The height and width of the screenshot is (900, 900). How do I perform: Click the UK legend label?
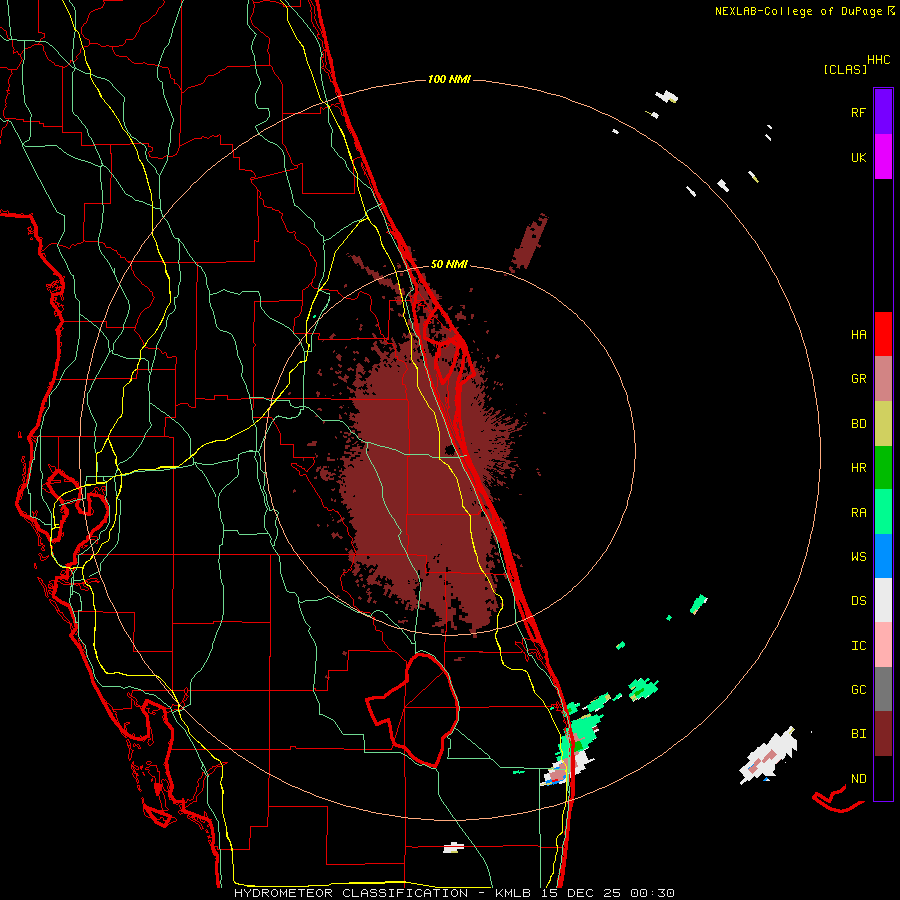[858, 157]
